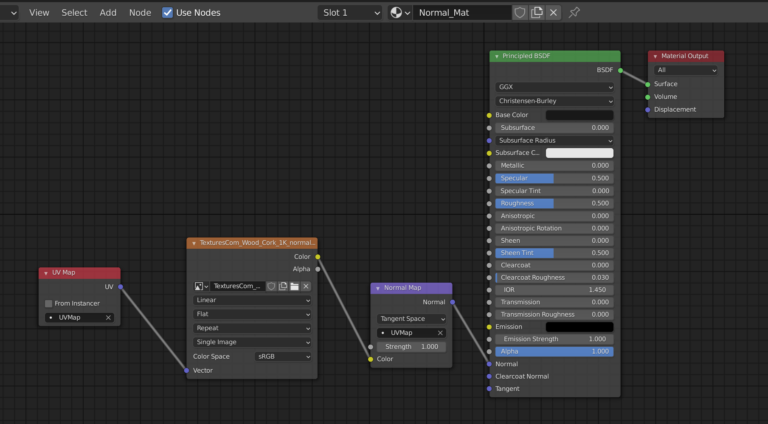Image resolution: width=768 pixels, height=424 pixels.
Task: Open the Linear interpolation dropdown
Action: click(252, 300)
